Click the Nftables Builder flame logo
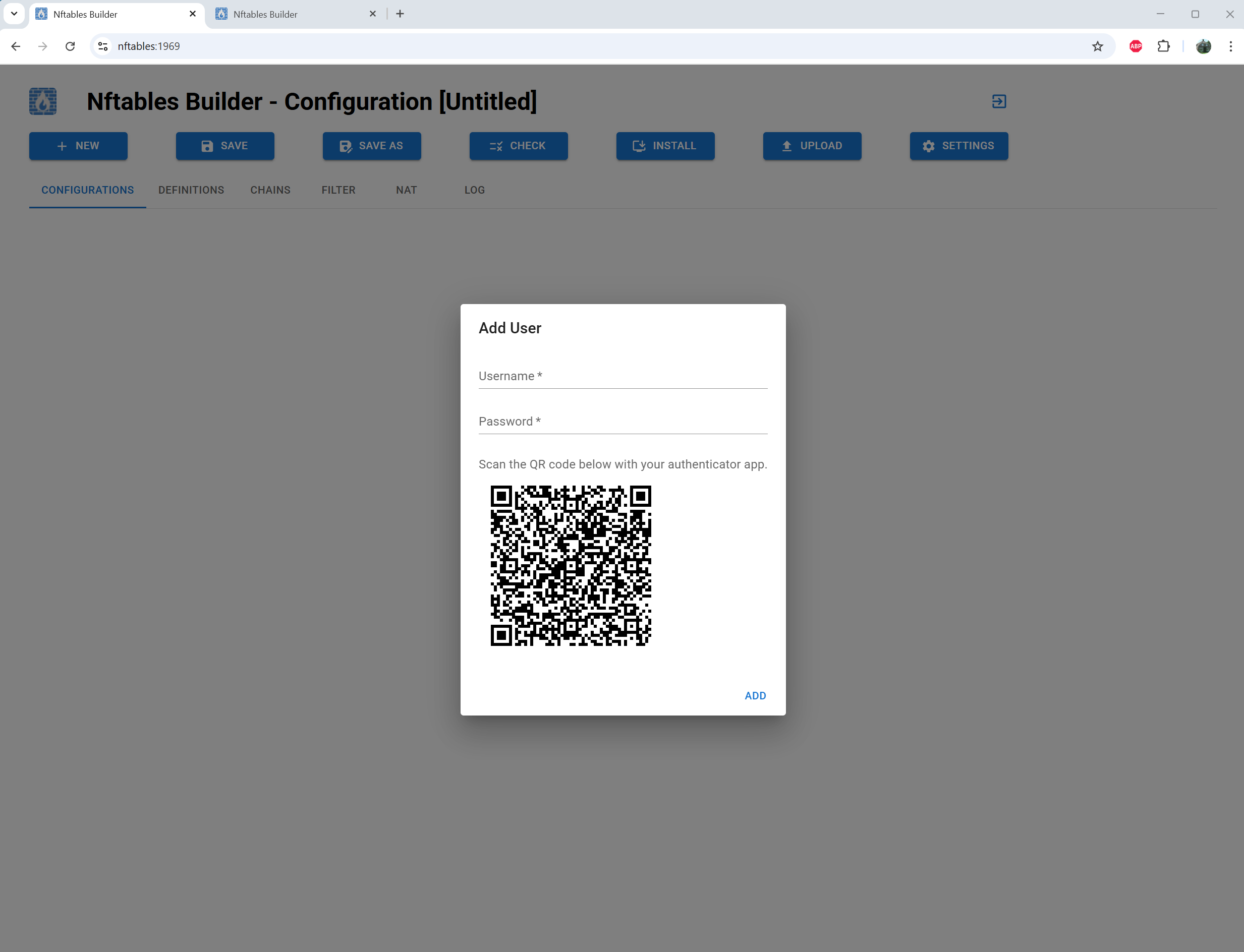The image size is (1244, 952). [42, 101]
